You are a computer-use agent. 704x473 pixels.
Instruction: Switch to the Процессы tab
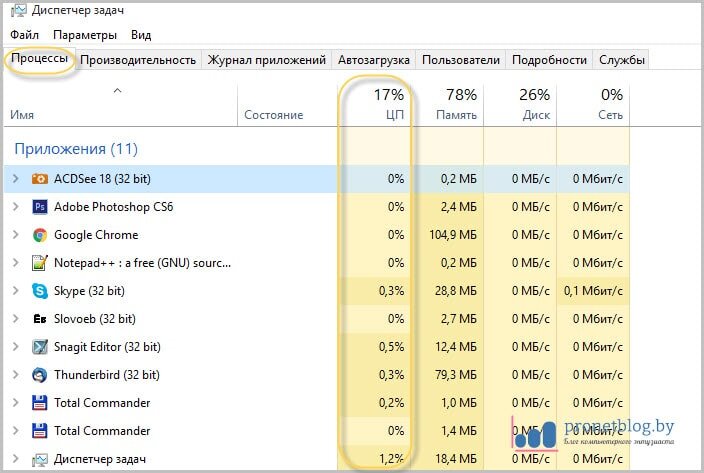[40, 58]
